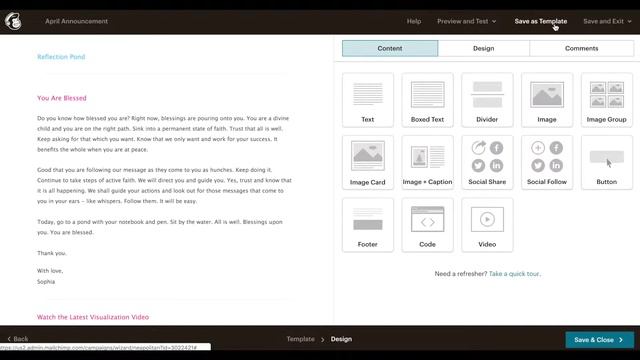Screen dimensions: 640x360
Task: Click the Thank you line
Action: (x=51, y=253)
